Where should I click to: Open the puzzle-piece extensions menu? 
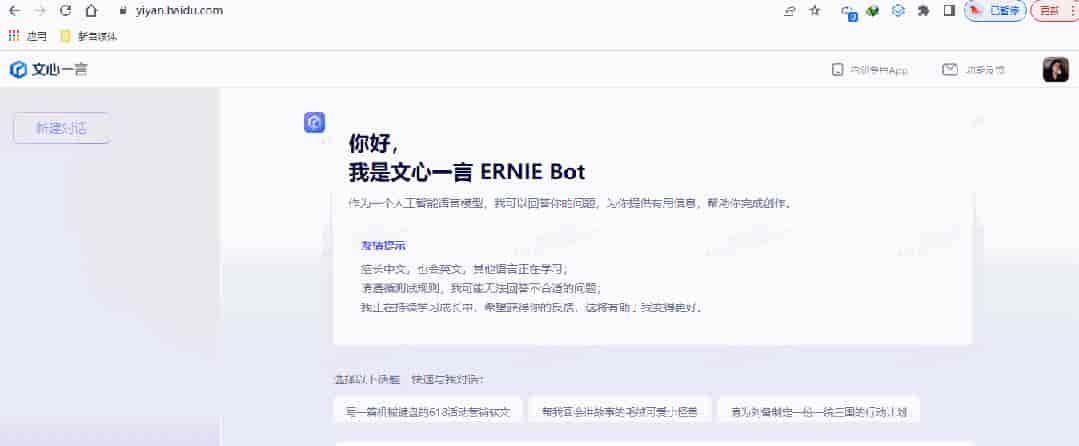[x=924, y=11]
